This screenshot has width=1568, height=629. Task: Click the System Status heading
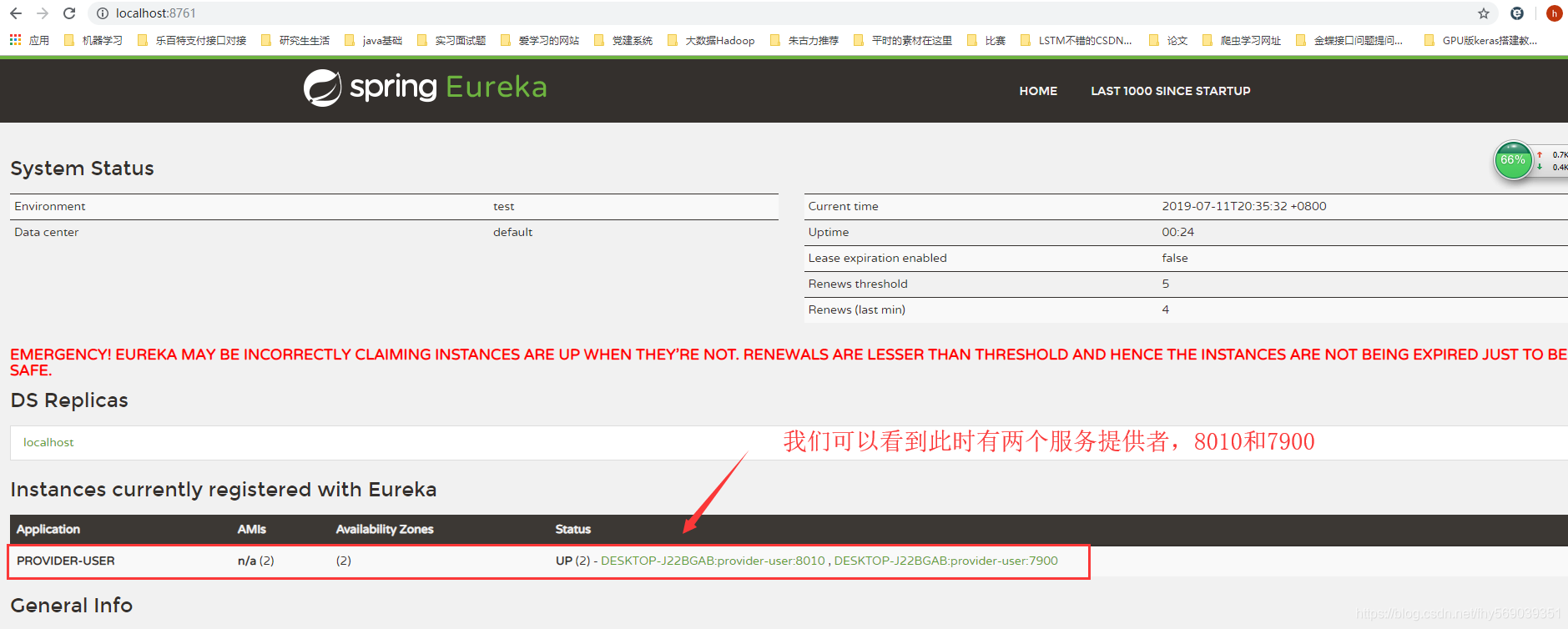click(82, 169)
